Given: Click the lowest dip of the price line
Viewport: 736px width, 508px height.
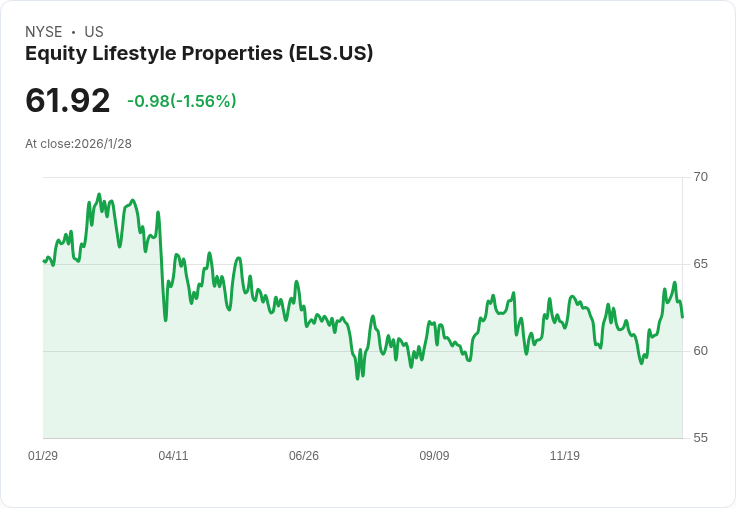Looking at the screenshot, I should click(357, 378).
